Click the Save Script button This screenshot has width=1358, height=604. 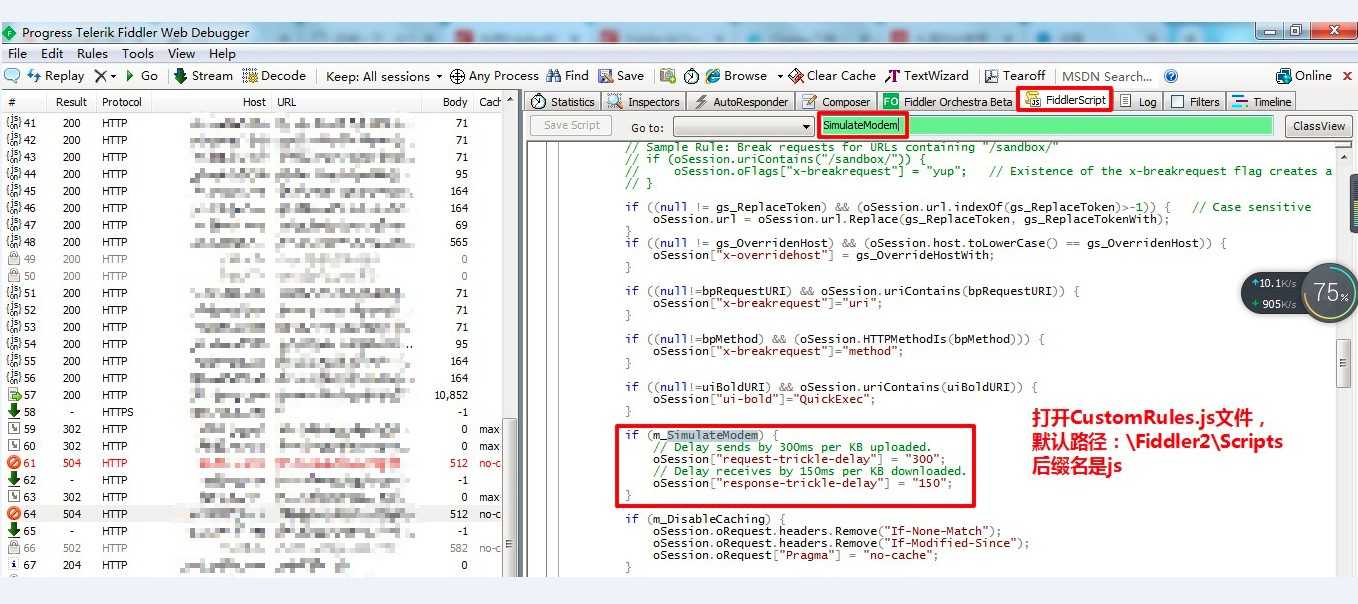click(571, 126)
